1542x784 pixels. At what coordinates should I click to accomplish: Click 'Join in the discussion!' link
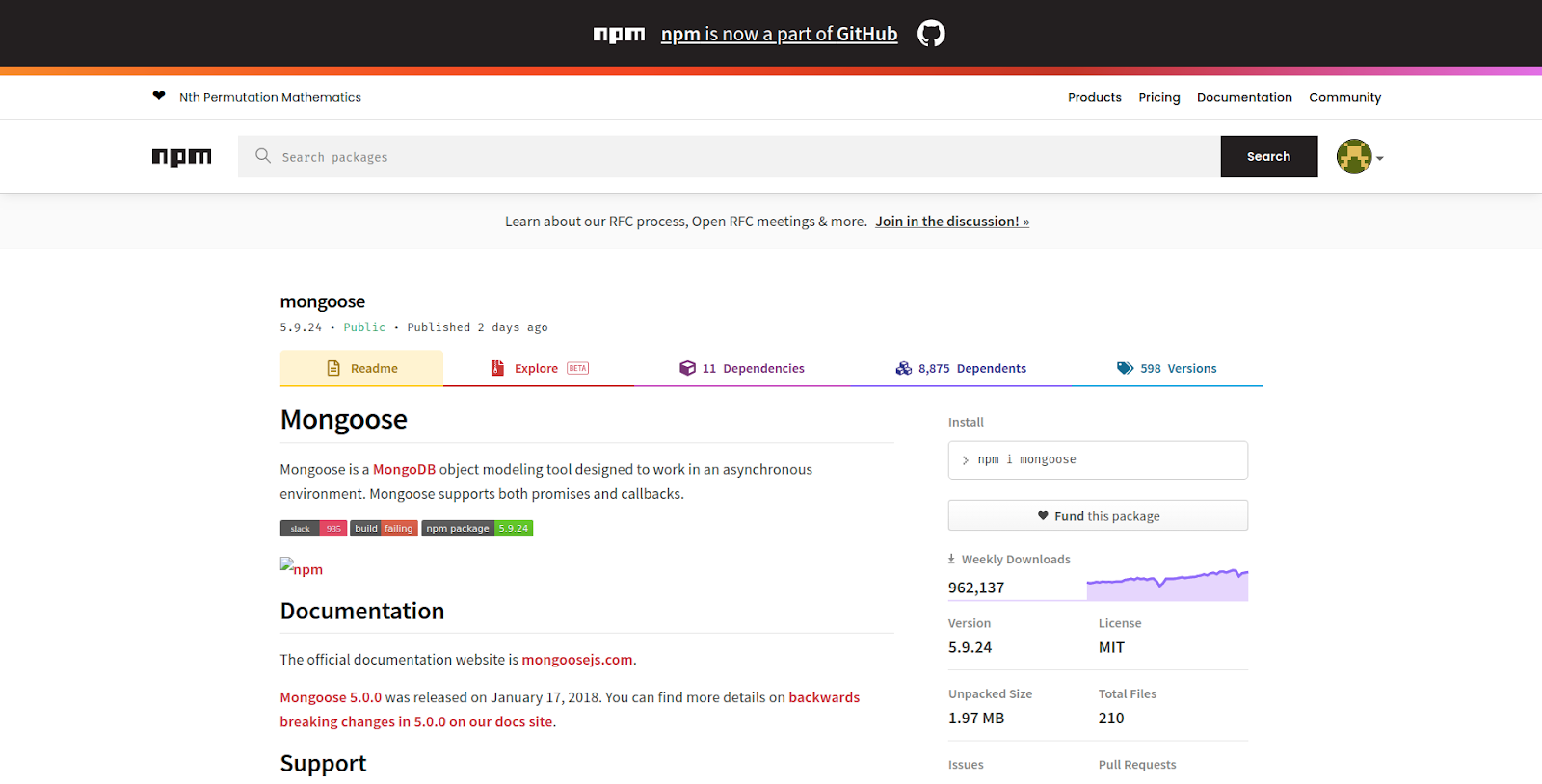click(952, 221)
